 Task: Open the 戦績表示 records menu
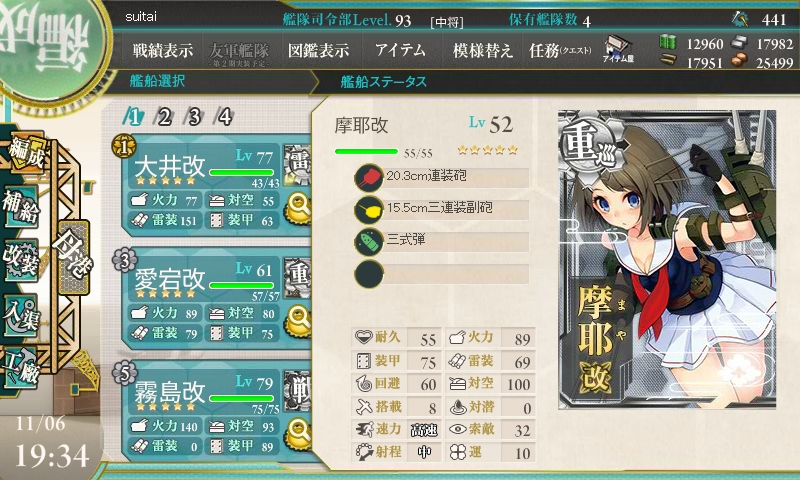pyautogui.click(x=162, y=50)
